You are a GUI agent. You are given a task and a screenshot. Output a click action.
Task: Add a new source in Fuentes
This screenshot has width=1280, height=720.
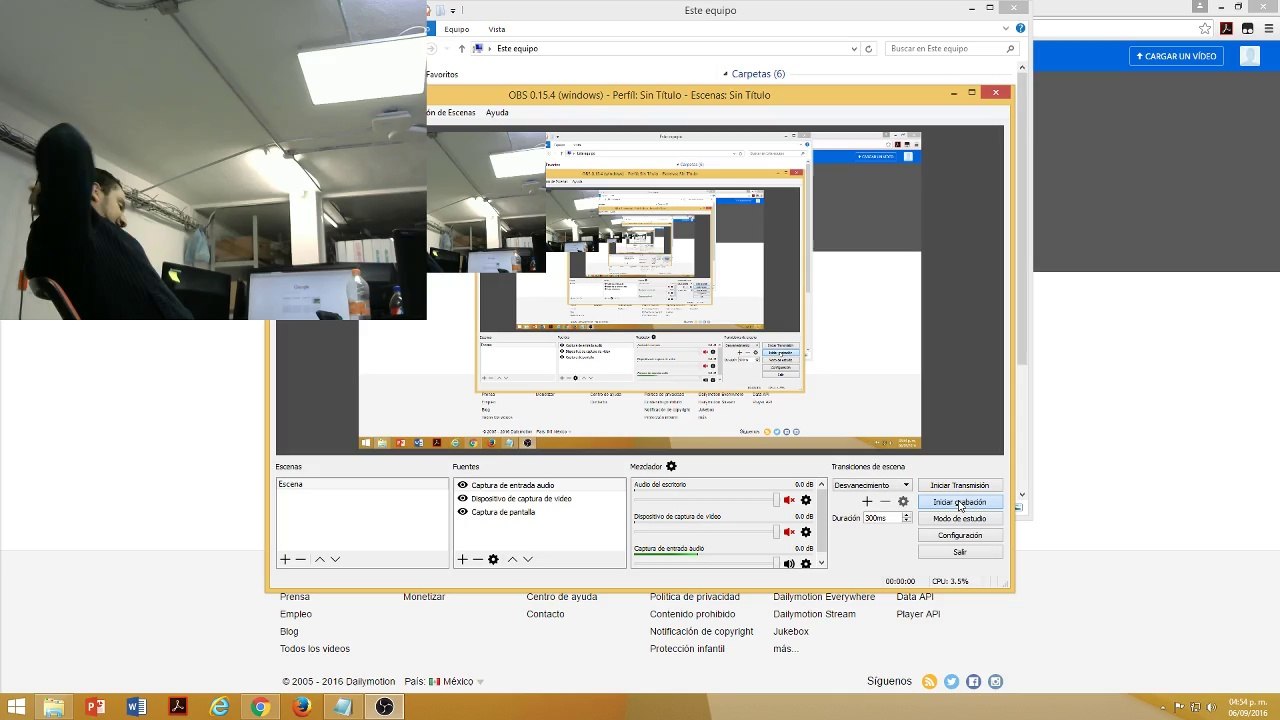pyautogui.click(x=462, y=559)
